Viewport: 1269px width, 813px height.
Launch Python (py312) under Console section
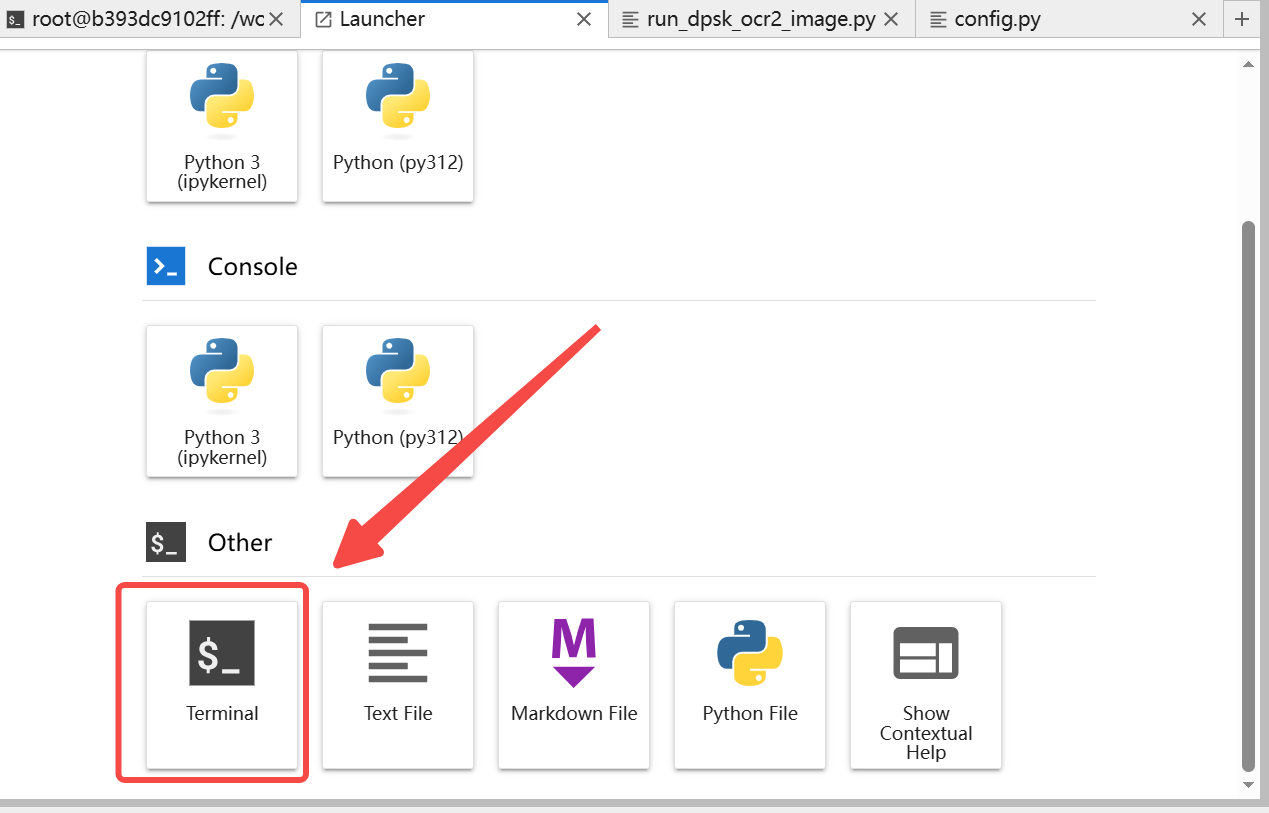click(x=398, y=400)
